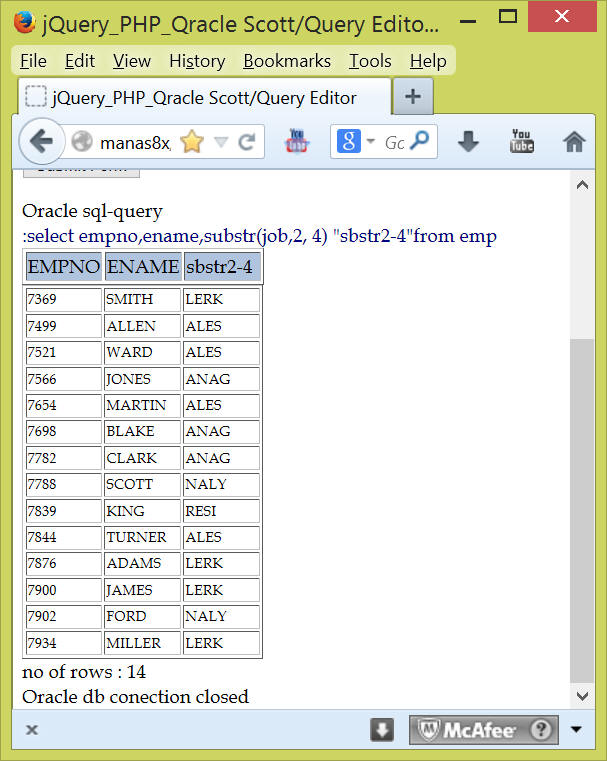607x761 pixels.
Task: Click the gray YouTube toolbar icon
Action: pyautogui.click(x=522, y=141)
